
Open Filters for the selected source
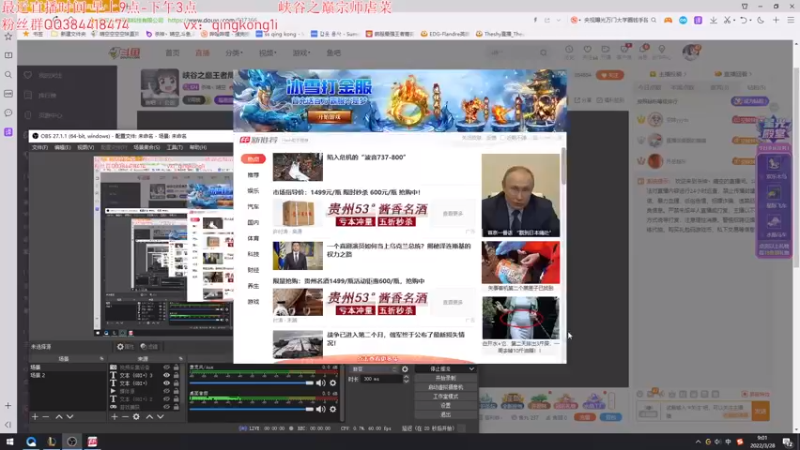(149, 347)
